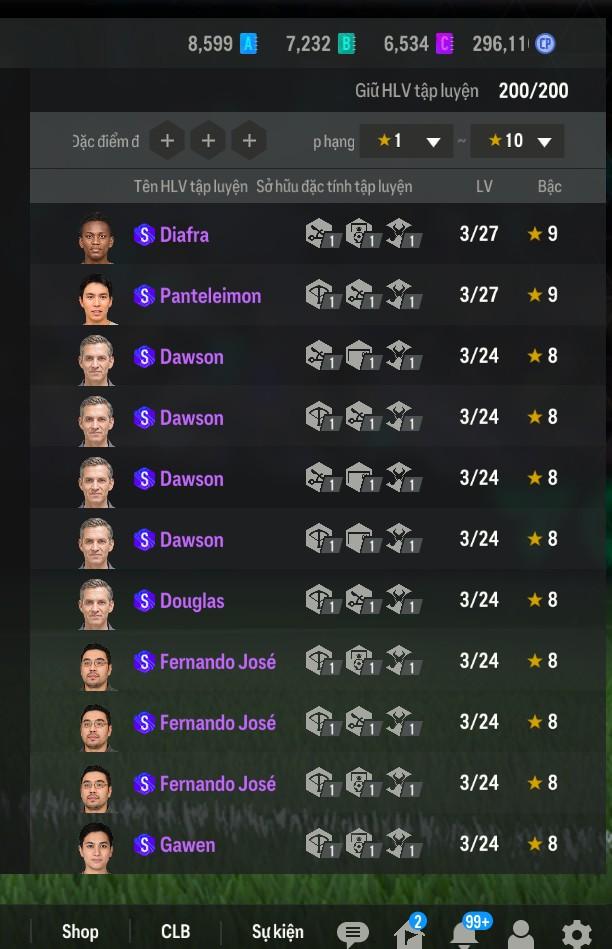The image size is (612, 949).
Task: Sort the coach list by the LV column
Action: click(484, 186)
